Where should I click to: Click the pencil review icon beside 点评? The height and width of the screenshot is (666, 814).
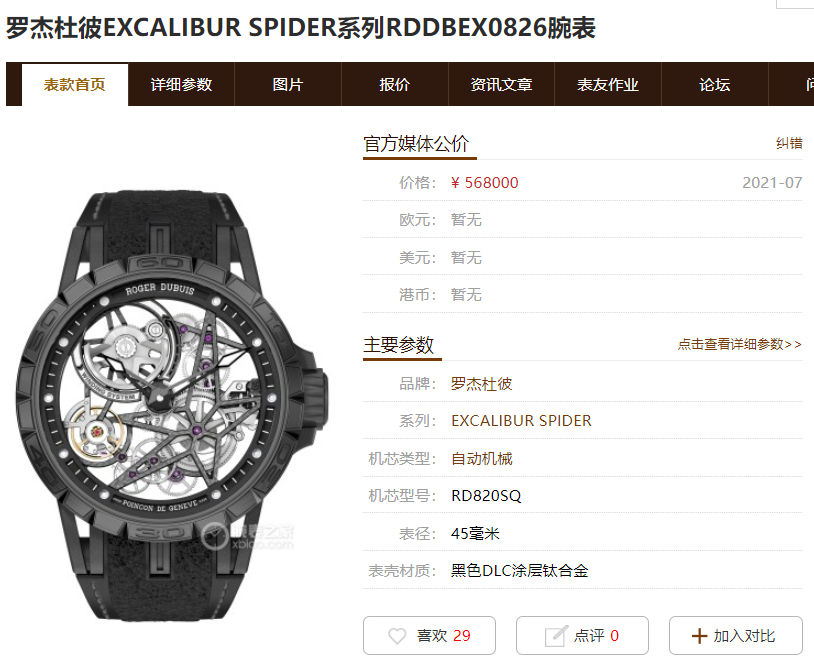coord(555,636)
